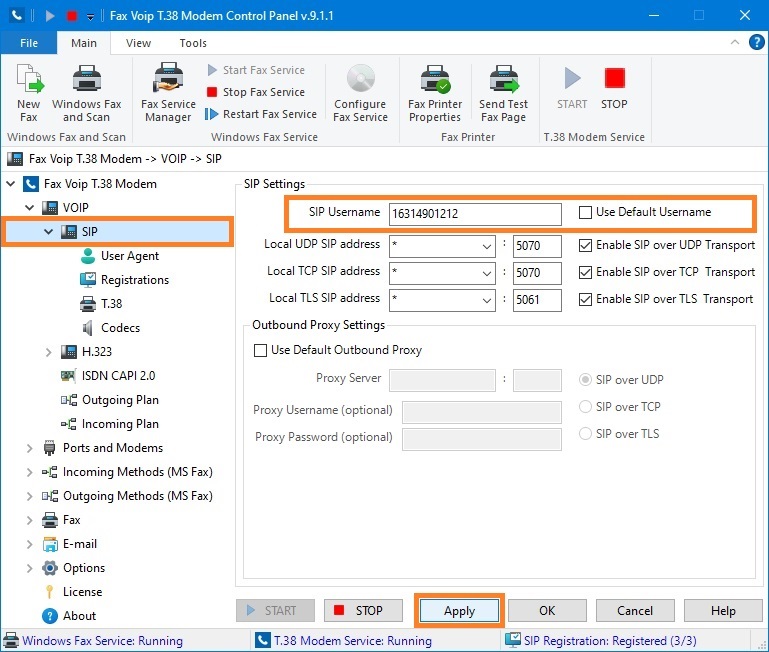Image resolution: width=769 pixels, height=652 pixels.
Task: Click the UDP port 5070 field
Action: click(x=537, y=246)
